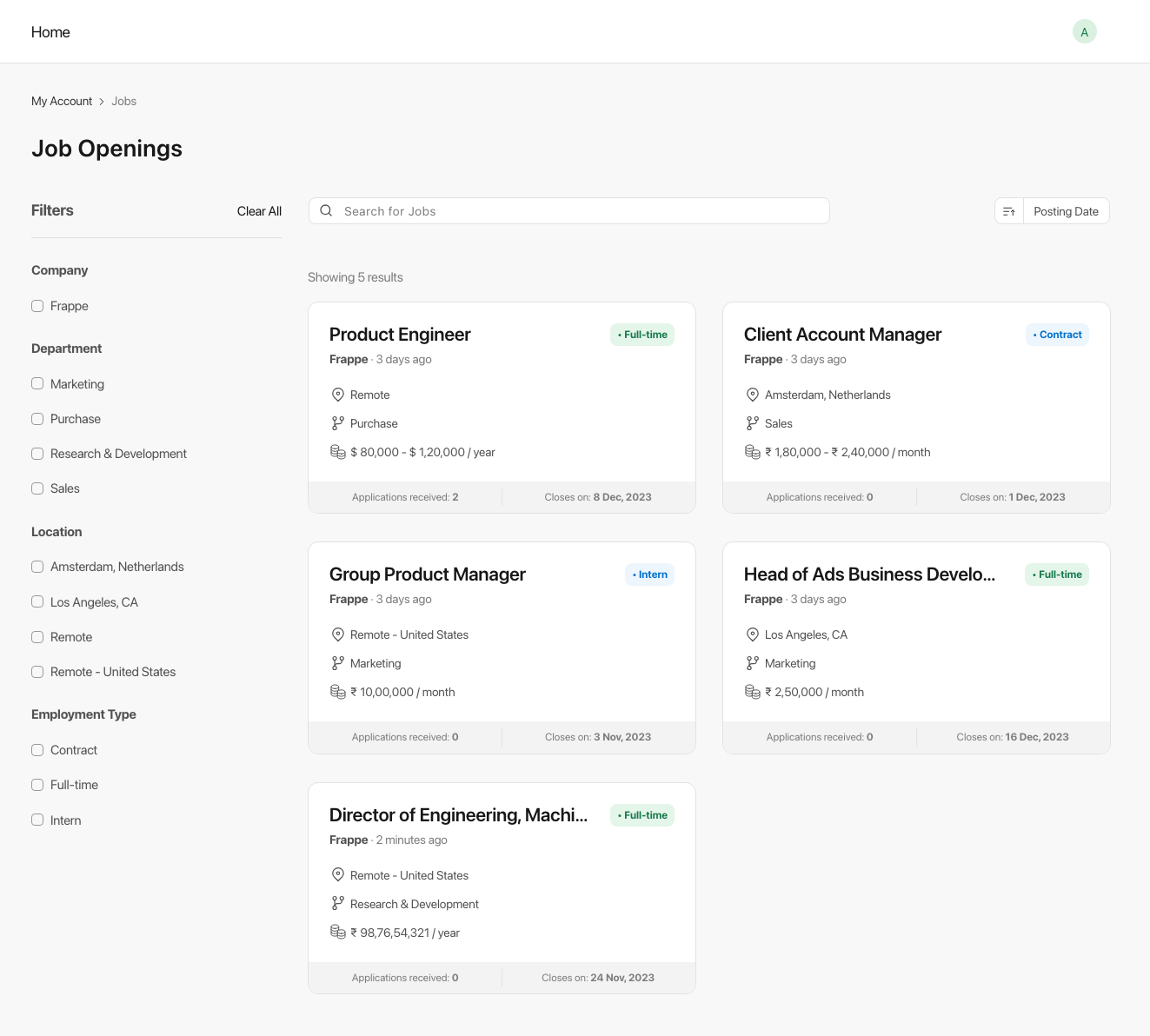Check the Research & Development department filter
1150x1036 pixels.
[x=37, y=454]
